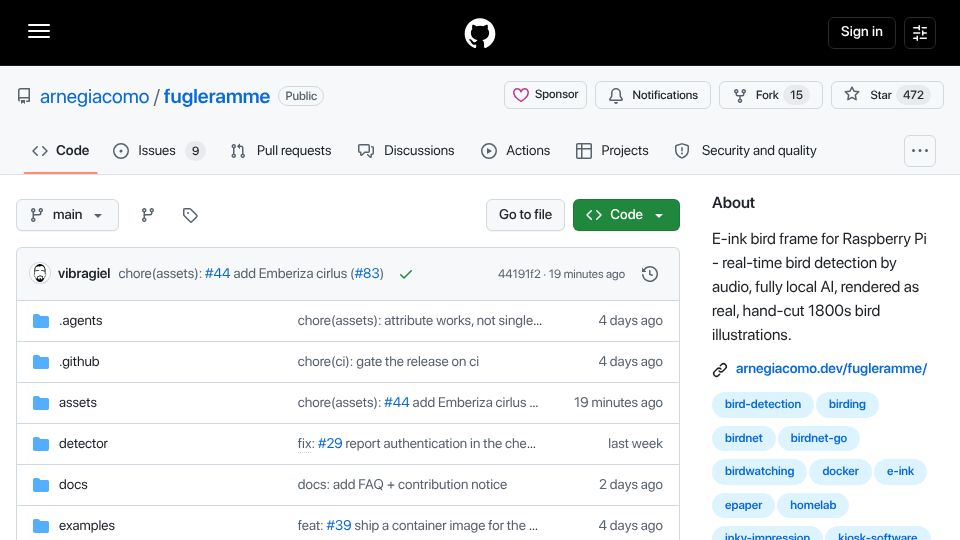Select the e-ink topic tag
This screenshot has width=960, height=540.
pos(900,471)
